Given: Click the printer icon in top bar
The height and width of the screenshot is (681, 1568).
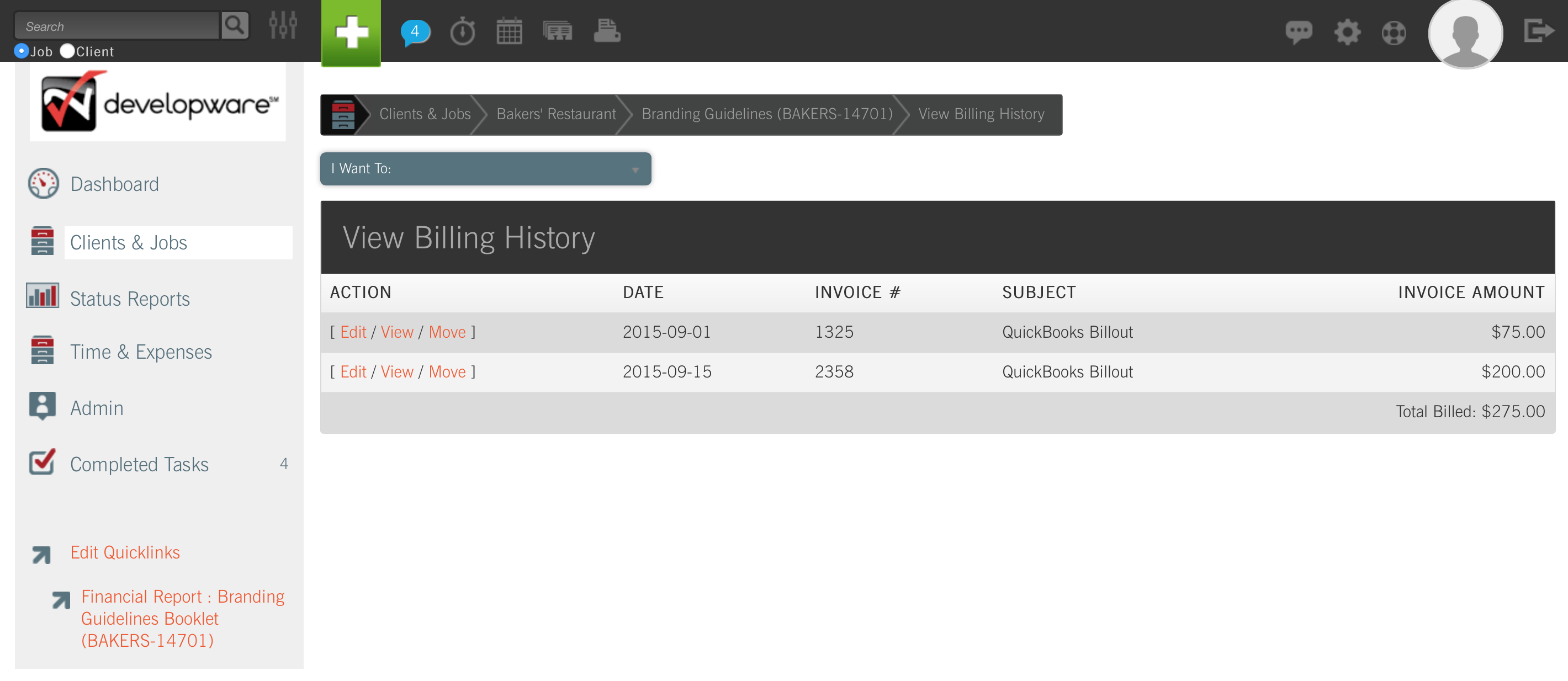Looking at the screenshot, I should 607,30.
